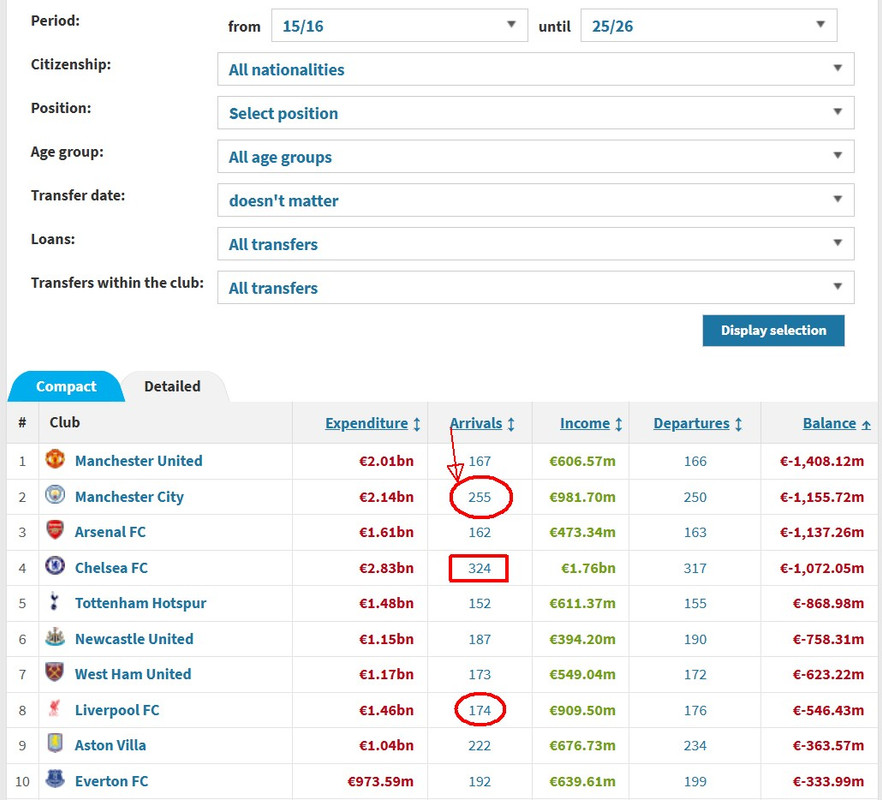Open the period 'until' 25/26 dropdown

coord(708,25)
